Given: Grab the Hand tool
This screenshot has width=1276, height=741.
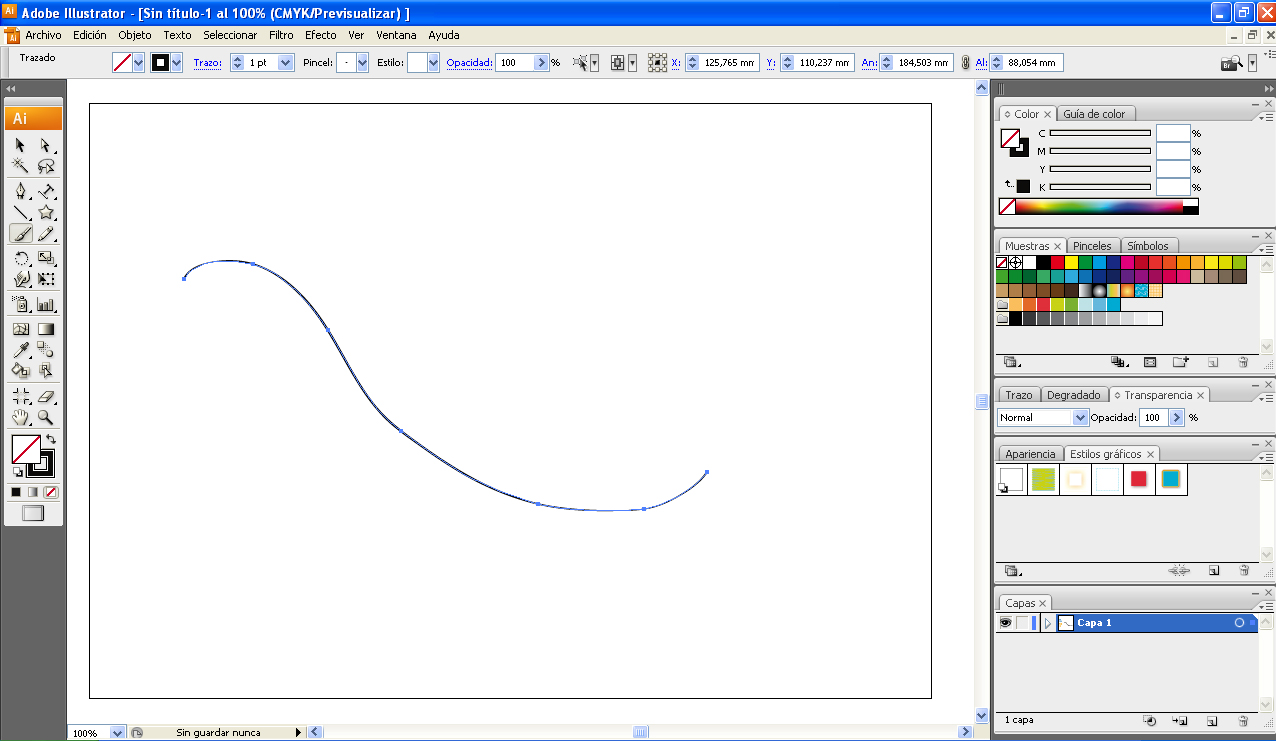Looking at the screenshot, I should coord(20,417).
